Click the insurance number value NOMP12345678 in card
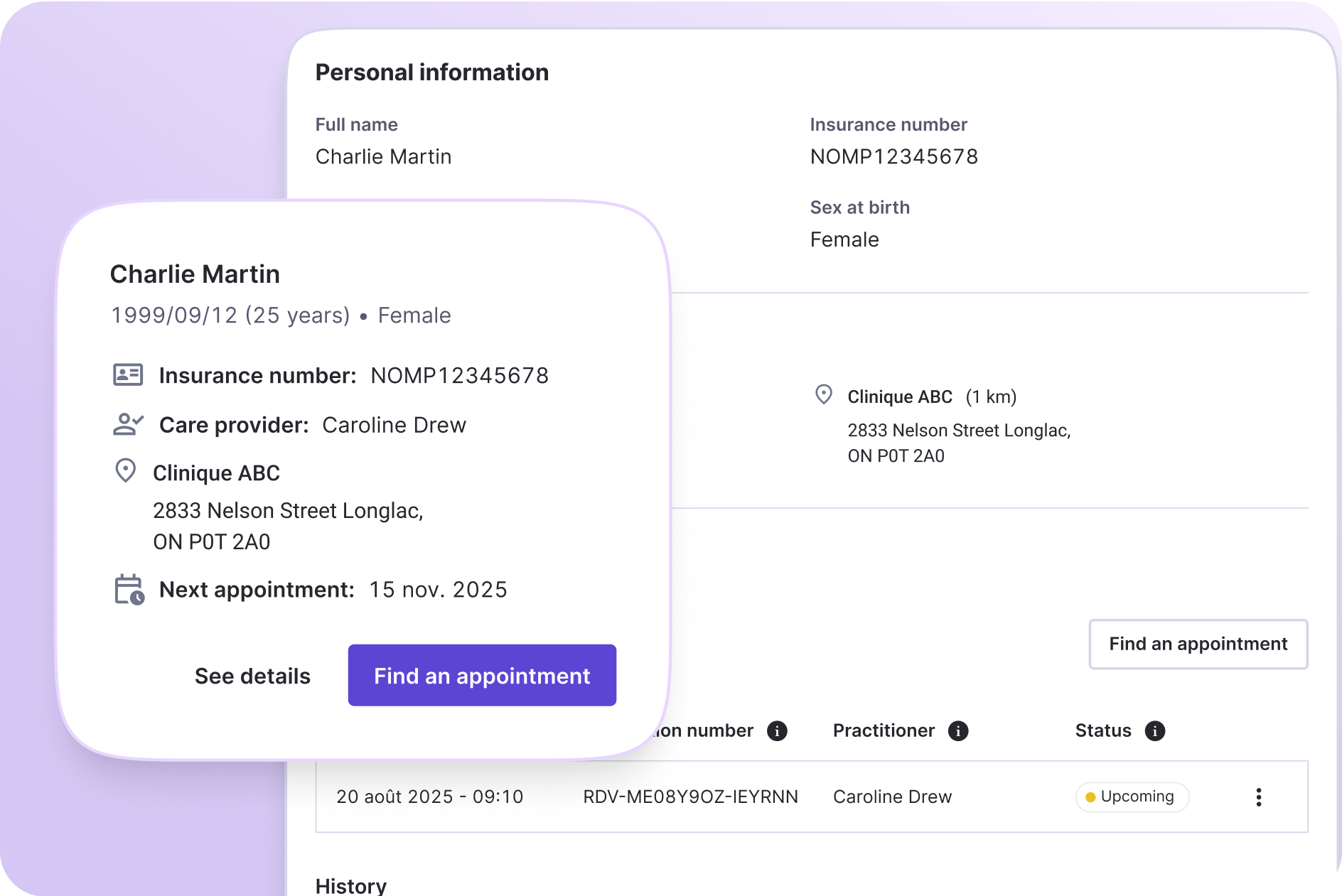 pyautogui.click(x=459, y=376)
